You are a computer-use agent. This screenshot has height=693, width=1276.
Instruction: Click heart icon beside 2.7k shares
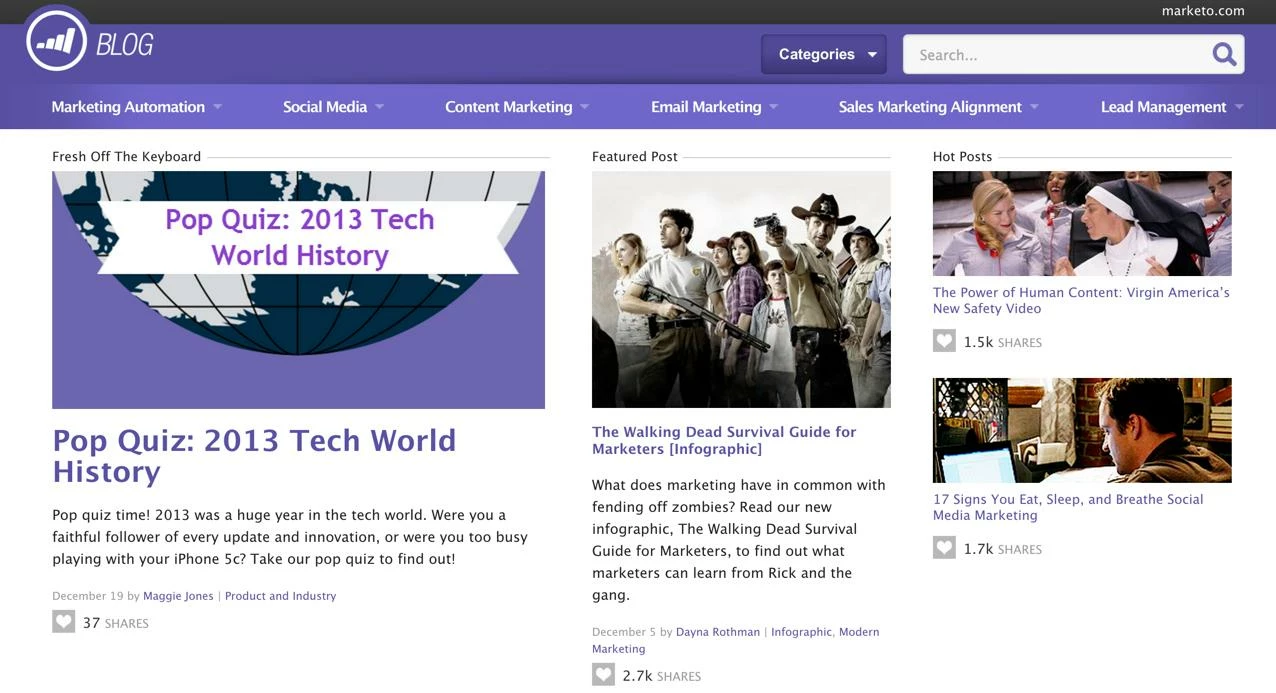pos(603,675)
